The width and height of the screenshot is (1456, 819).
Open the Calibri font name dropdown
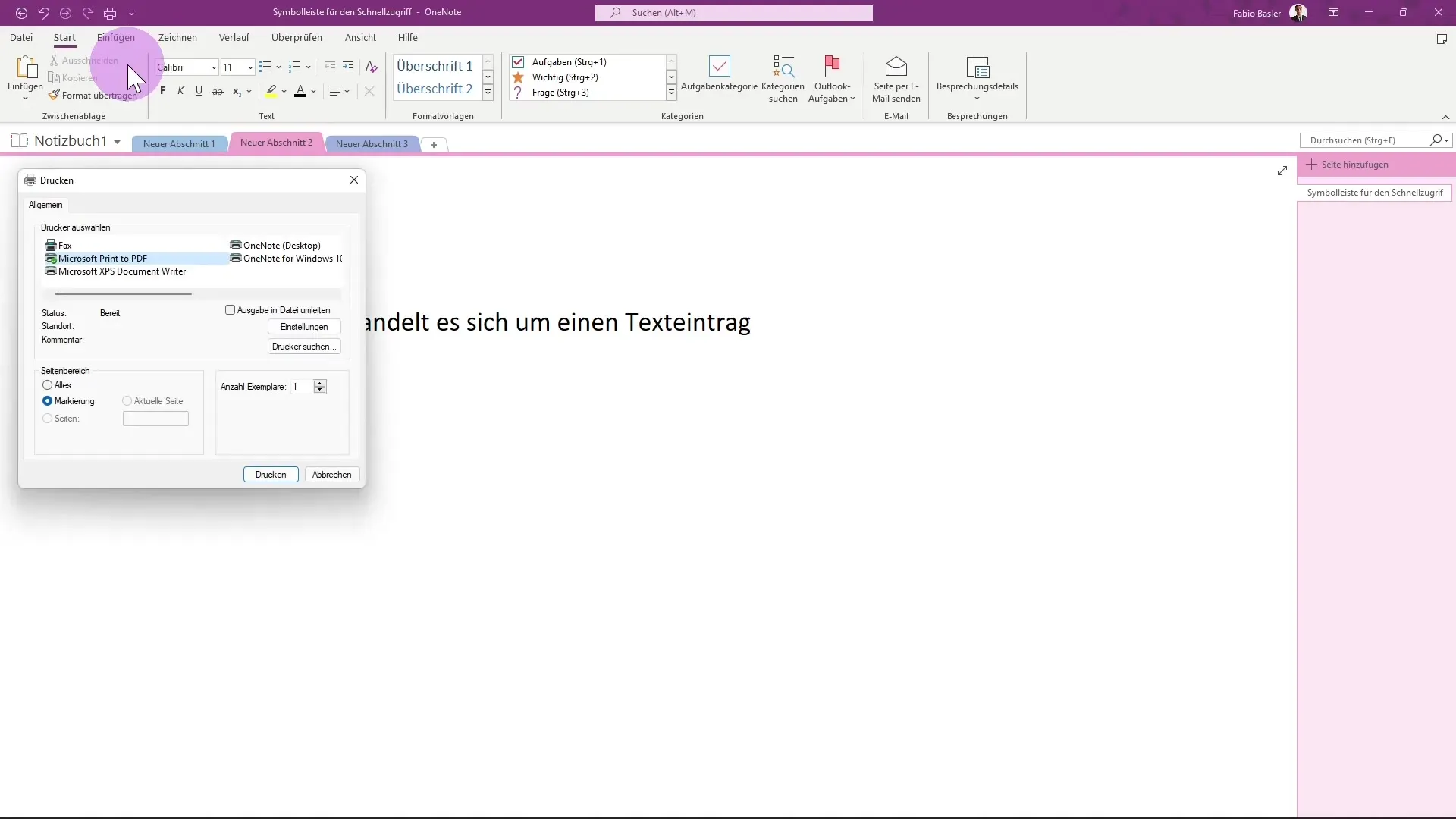[214, 67]
